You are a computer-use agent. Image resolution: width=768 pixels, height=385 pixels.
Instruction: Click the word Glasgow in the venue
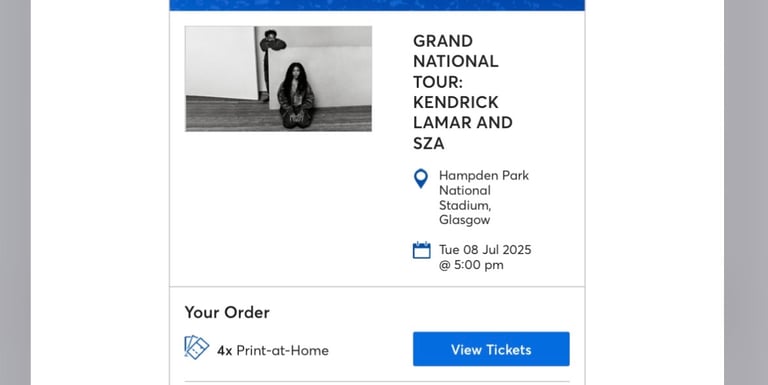tap(464, 220)
